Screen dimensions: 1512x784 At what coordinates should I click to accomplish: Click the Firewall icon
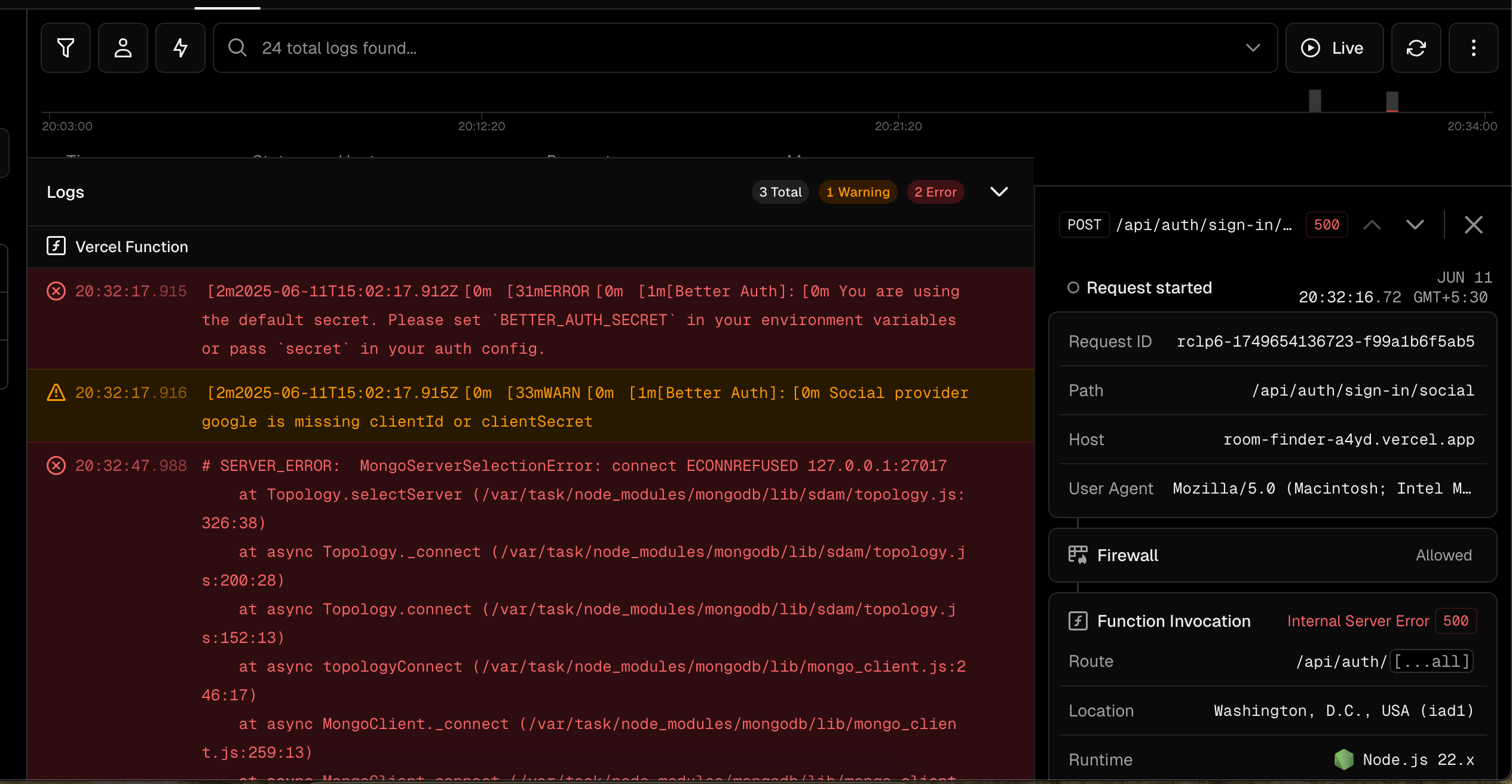point(1078,555)
